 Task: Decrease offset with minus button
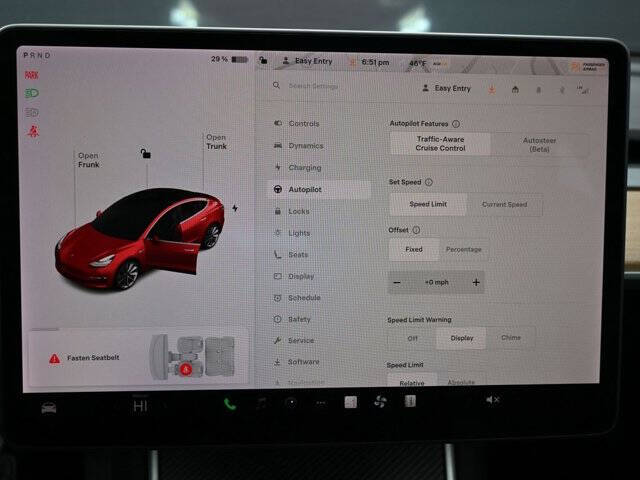coord(397,282)
